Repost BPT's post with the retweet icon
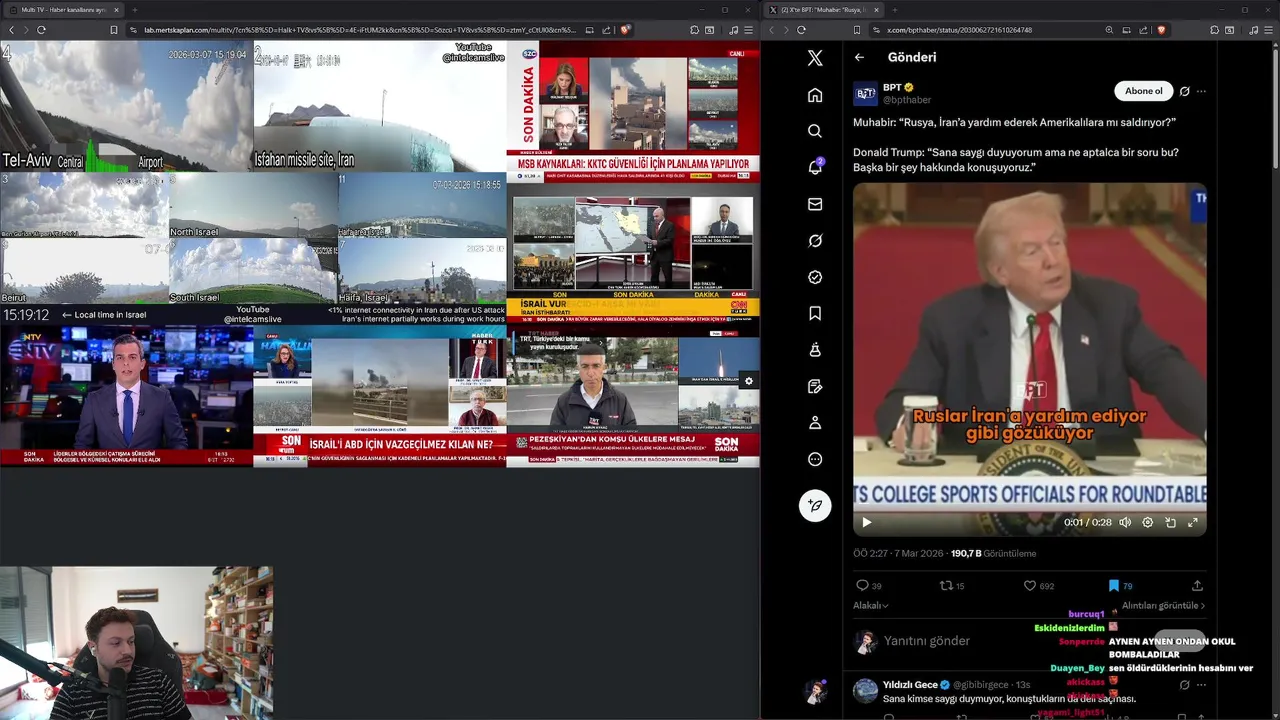 945,586
